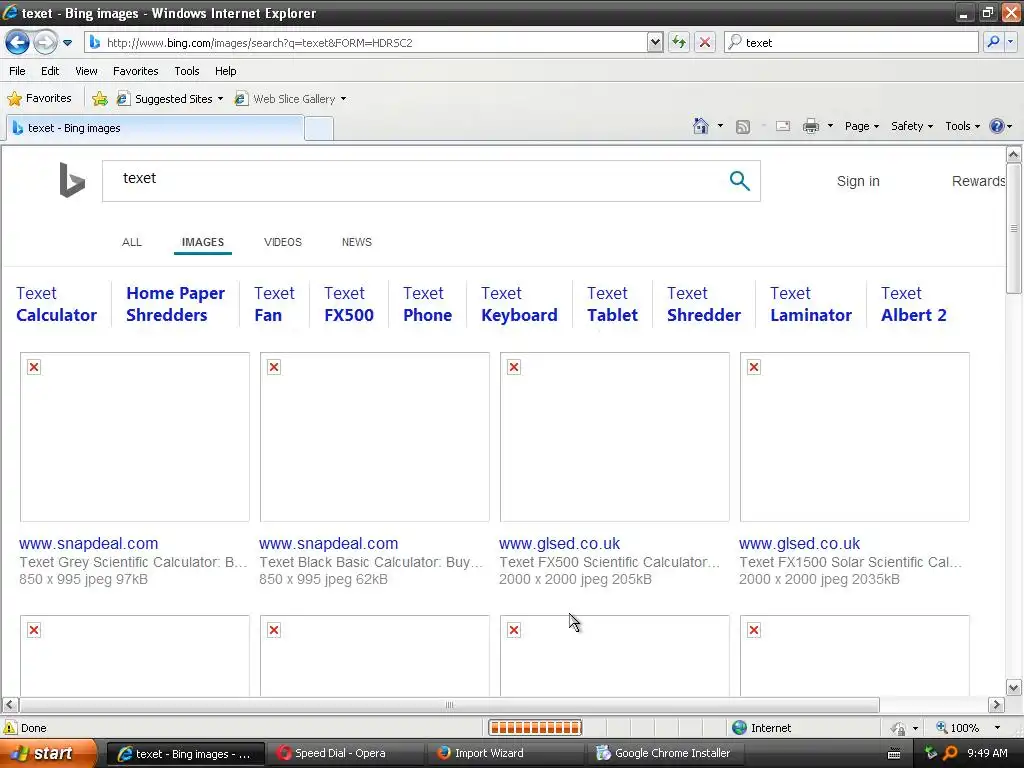
Task: Open the Safety command bar menu
Action: [912, 126]
